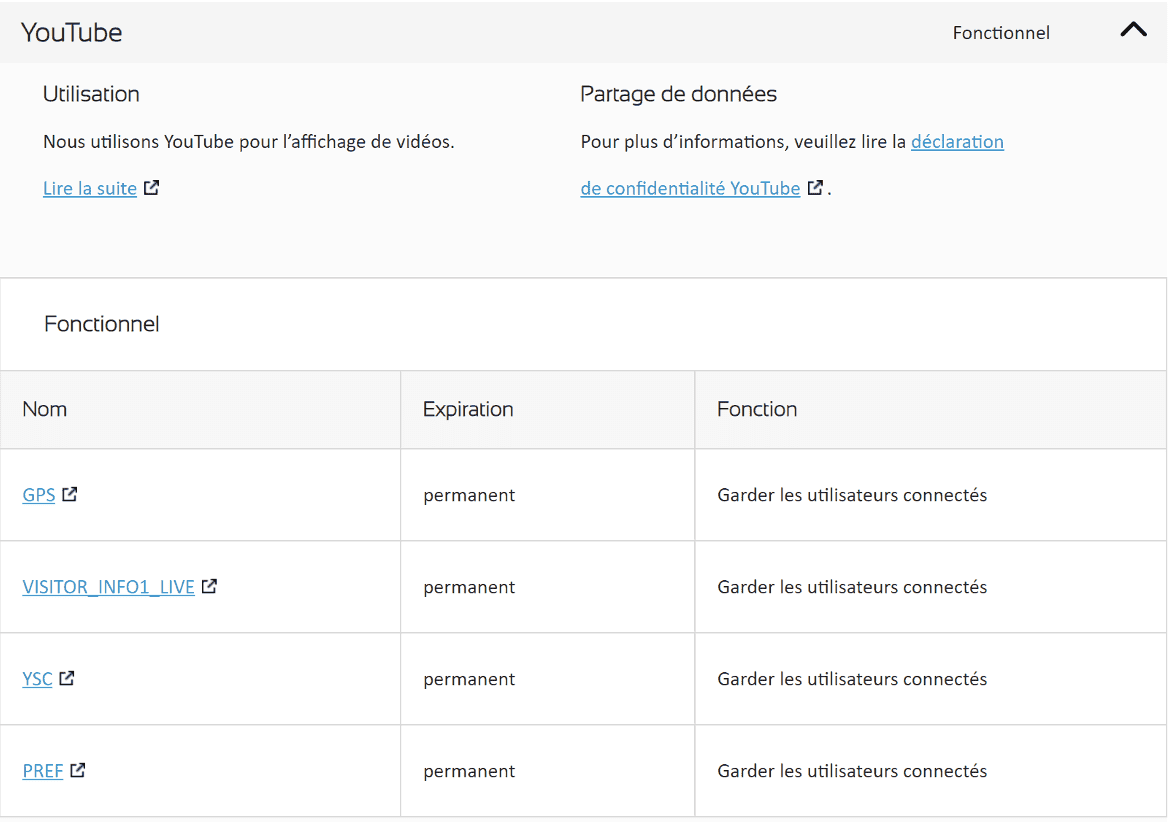This screenshot has width=1169, height=822.
Task: Select permanent value in PREF row
Action: point(469,771)
